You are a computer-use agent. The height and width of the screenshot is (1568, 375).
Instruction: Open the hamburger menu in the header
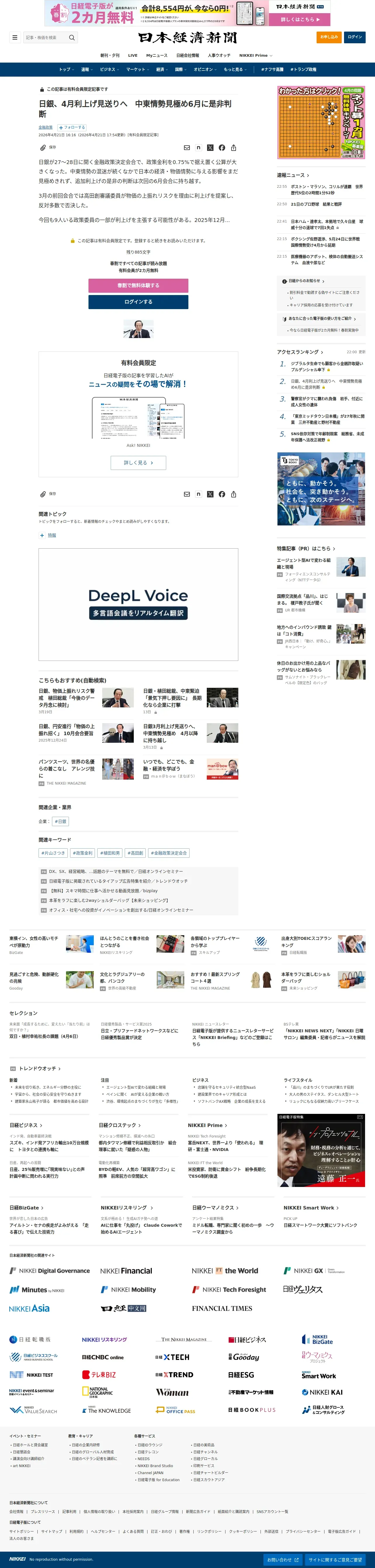click(15, 37)
